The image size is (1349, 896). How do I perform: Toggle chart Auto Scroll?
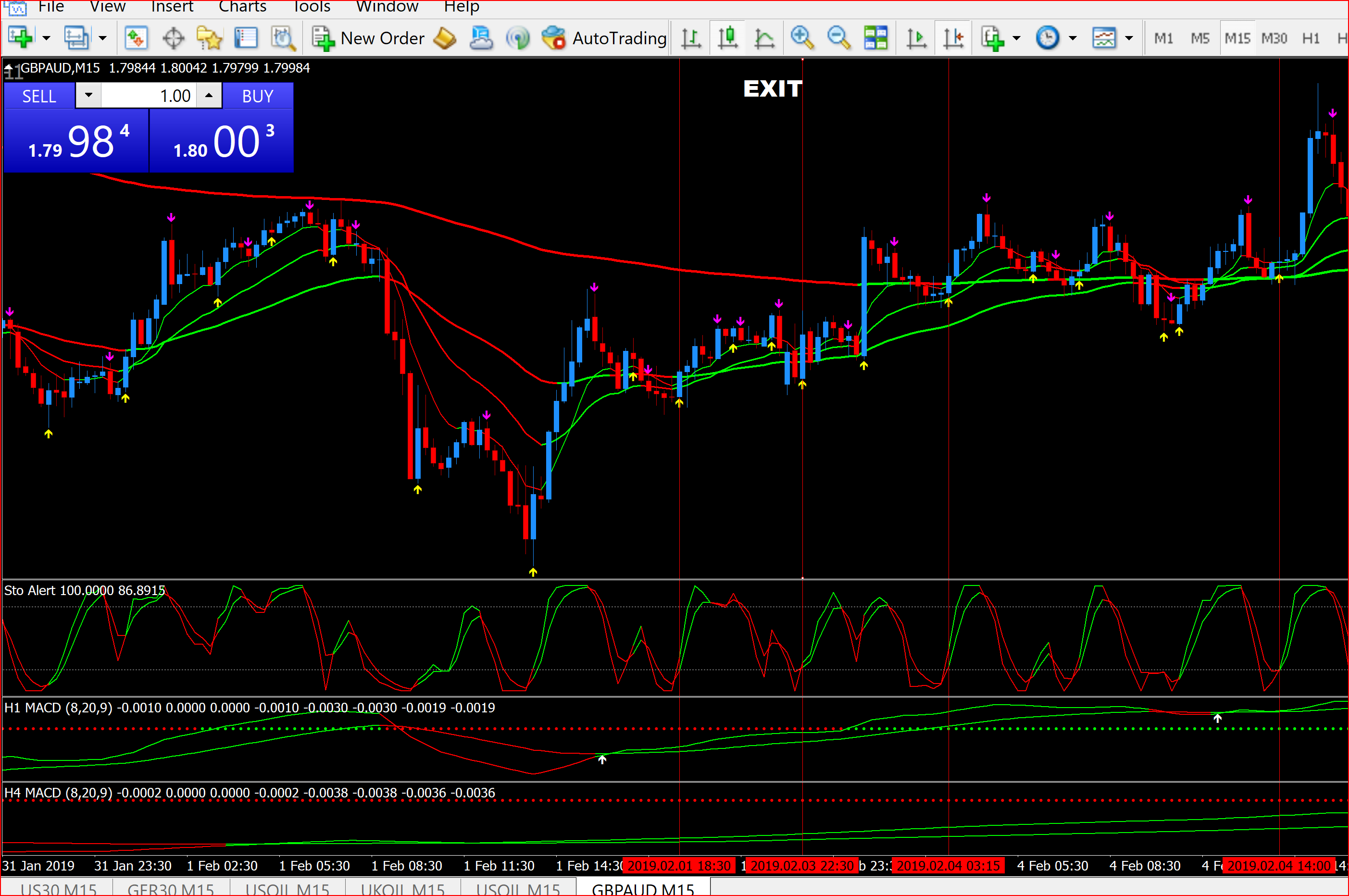916,37
